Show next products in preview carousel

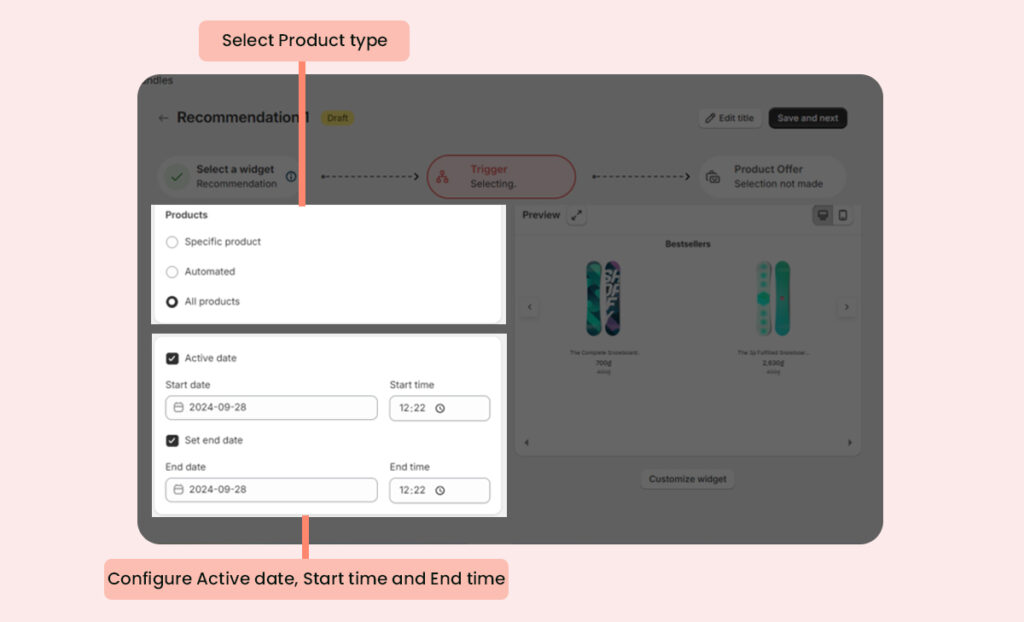[846, 307]
